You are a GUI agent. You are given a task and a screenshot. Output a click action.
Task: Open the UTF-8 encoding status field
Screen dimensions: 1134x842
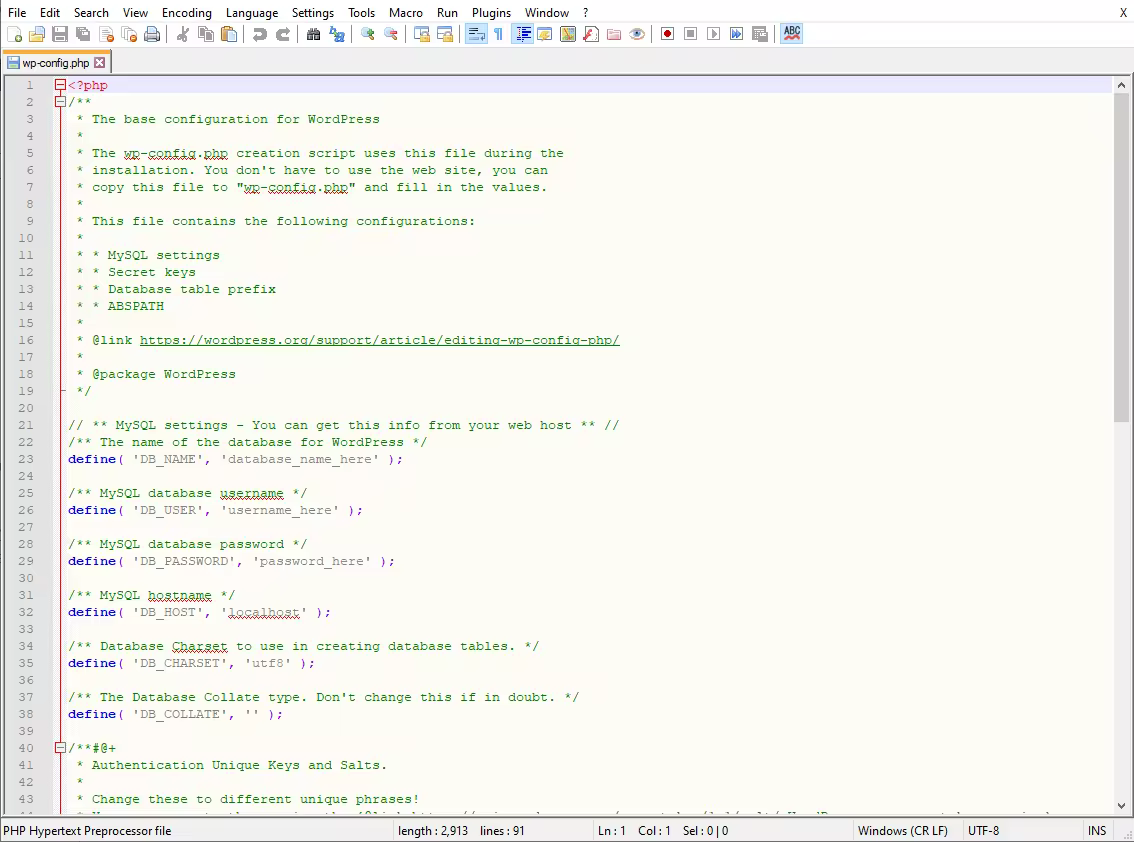984,830
